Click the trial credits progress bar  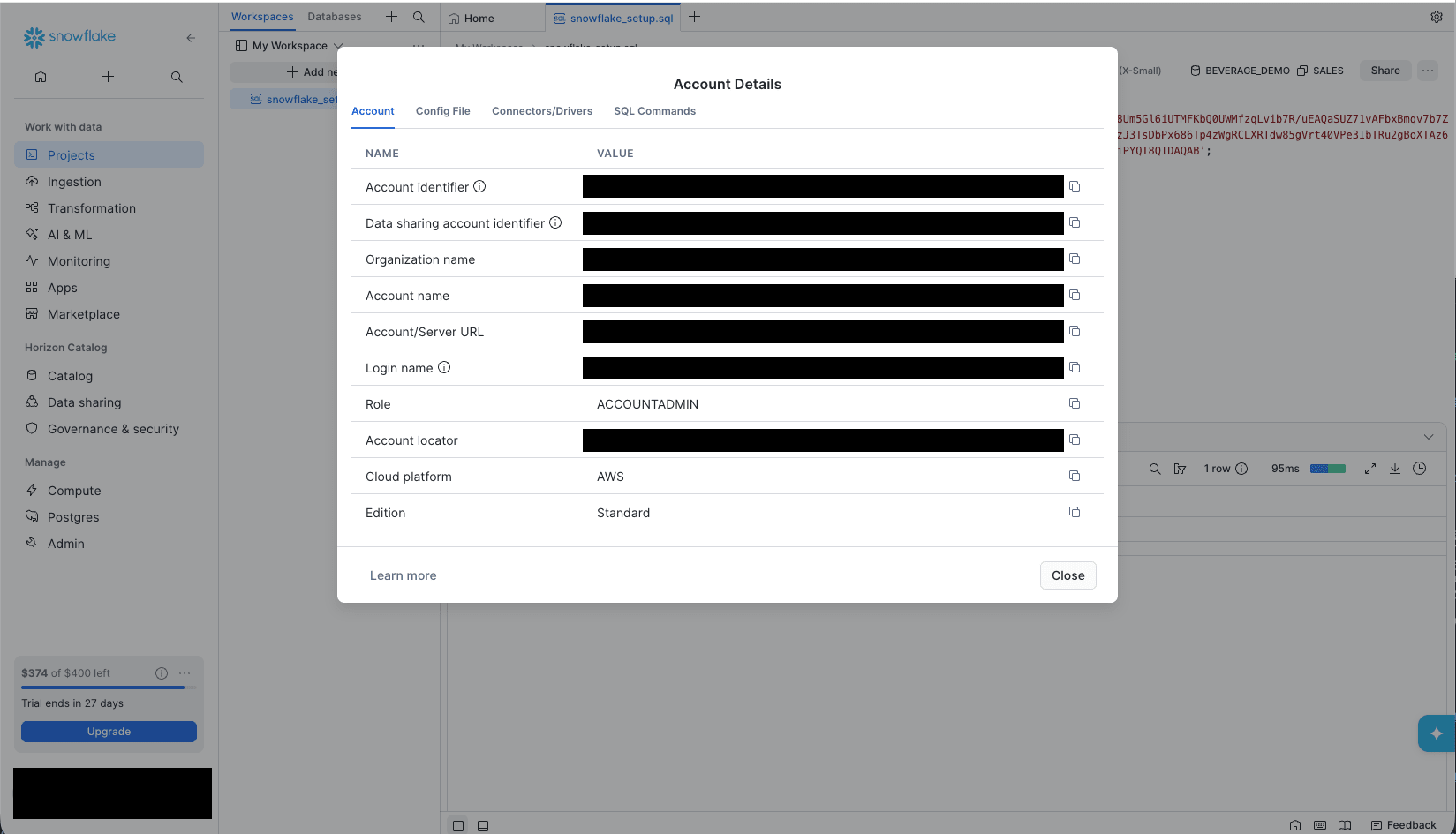coord(109,687)
